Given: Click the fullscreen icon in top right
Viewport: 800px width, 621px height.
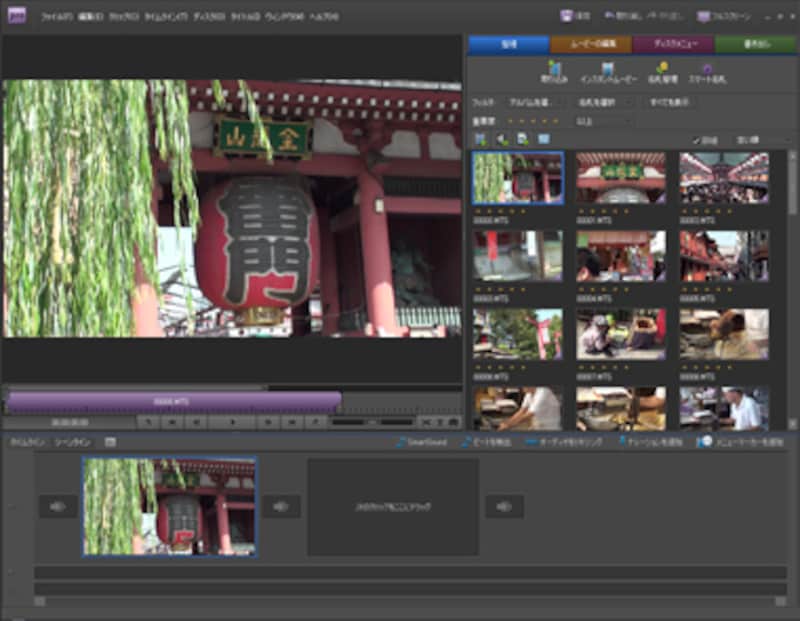Looking at the screenshot, I should point(705,17).
